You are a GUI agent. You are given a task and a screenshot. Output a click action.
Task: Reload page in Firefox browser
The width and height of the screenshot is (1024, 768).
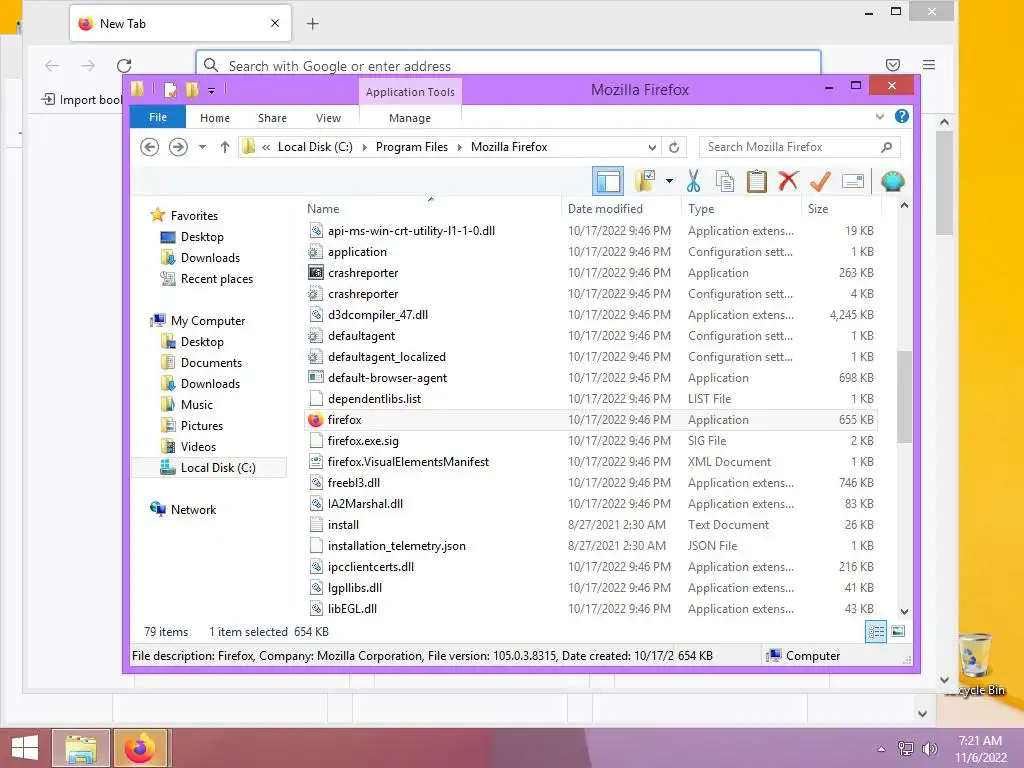(124, 65)
